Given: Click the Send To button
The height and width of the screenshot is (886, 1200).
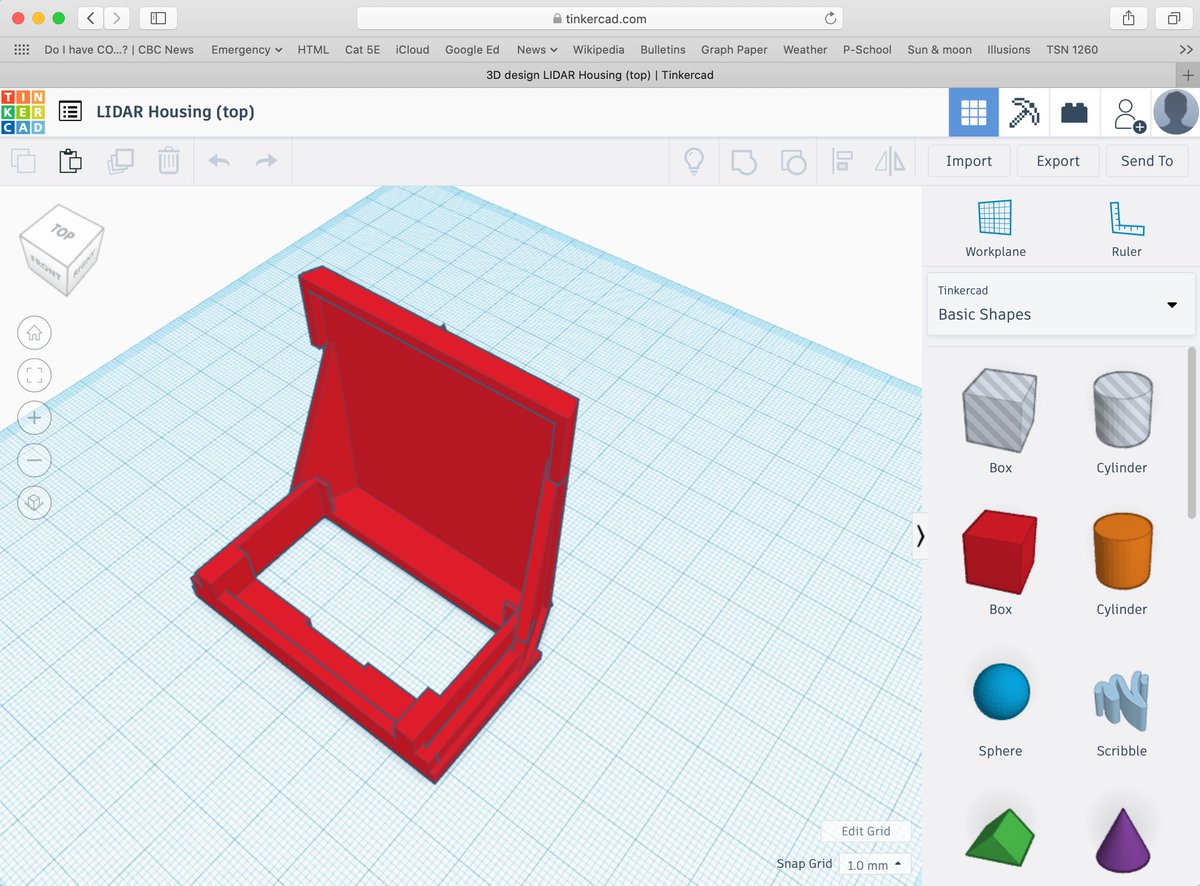Looking at the screenshot, I should (1147, 161).
